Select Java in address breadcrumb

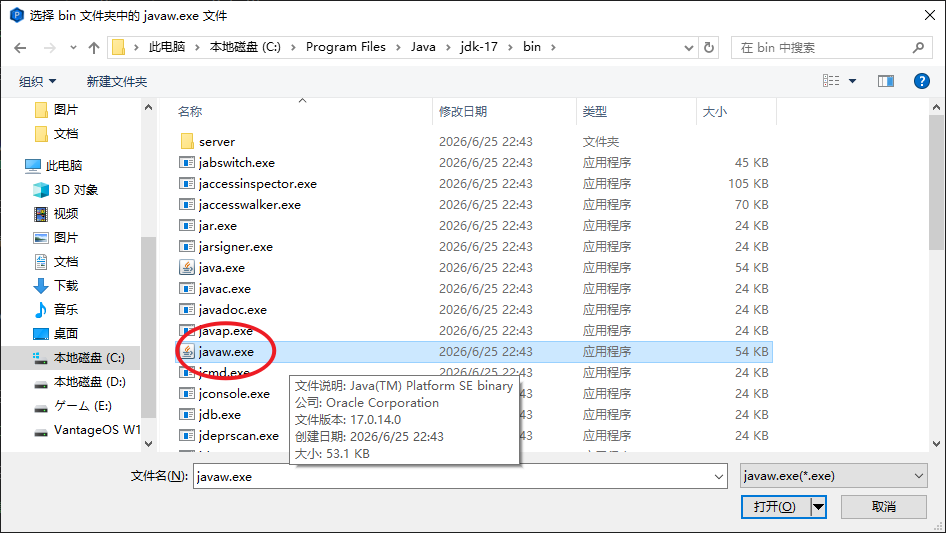423,47
